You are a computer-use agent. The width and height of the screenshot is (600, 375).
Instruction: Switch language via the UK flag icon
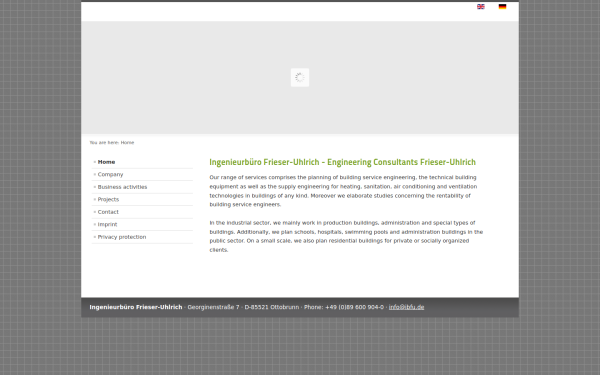coord(481,7)
